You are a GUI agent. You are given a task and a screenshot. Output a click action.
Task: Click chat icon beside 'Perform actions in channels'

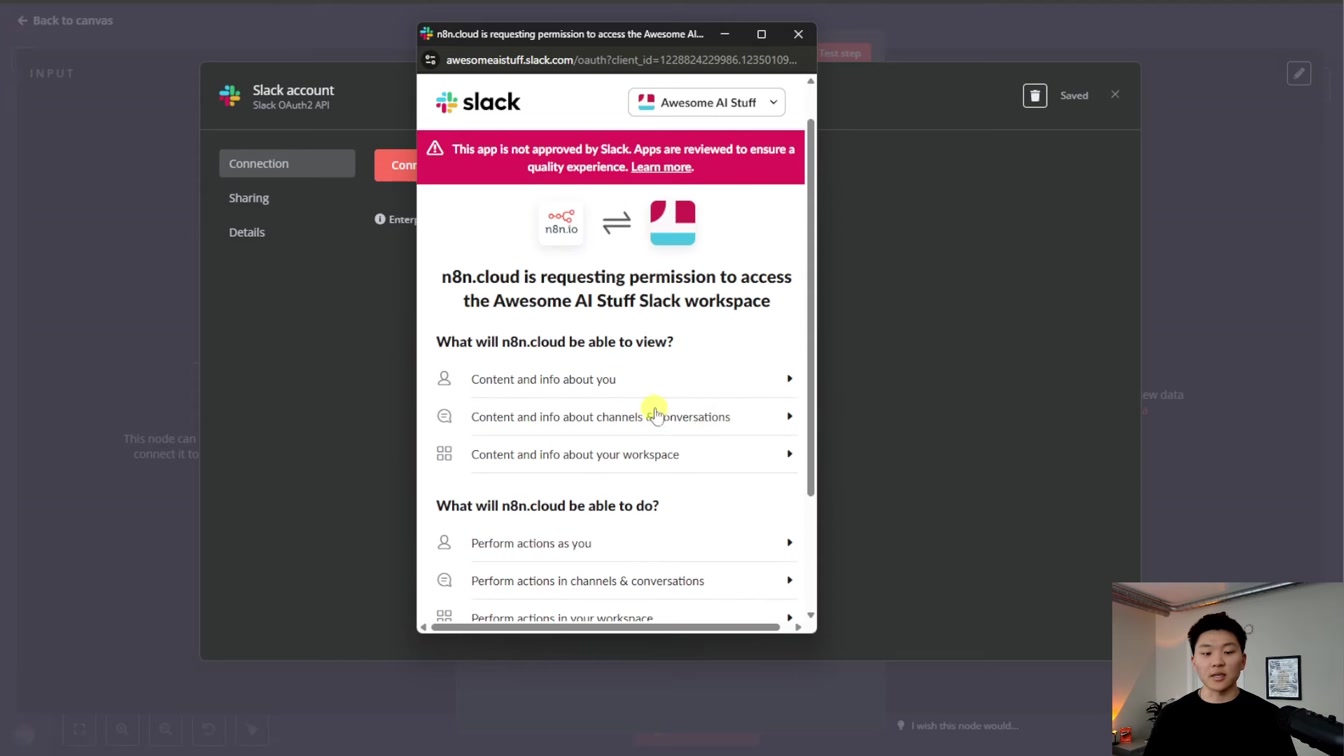click(x=444, y=580)
